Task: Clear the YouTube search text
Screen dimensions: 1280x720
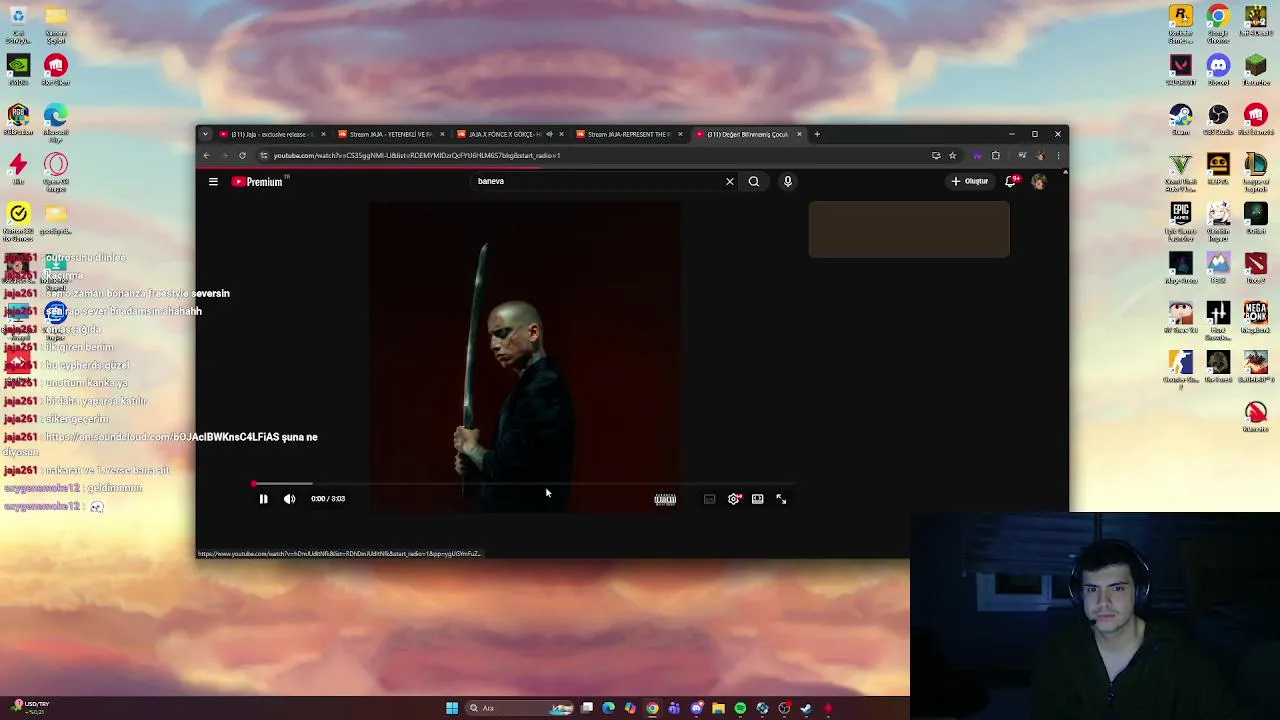Action: coord(730,181)
